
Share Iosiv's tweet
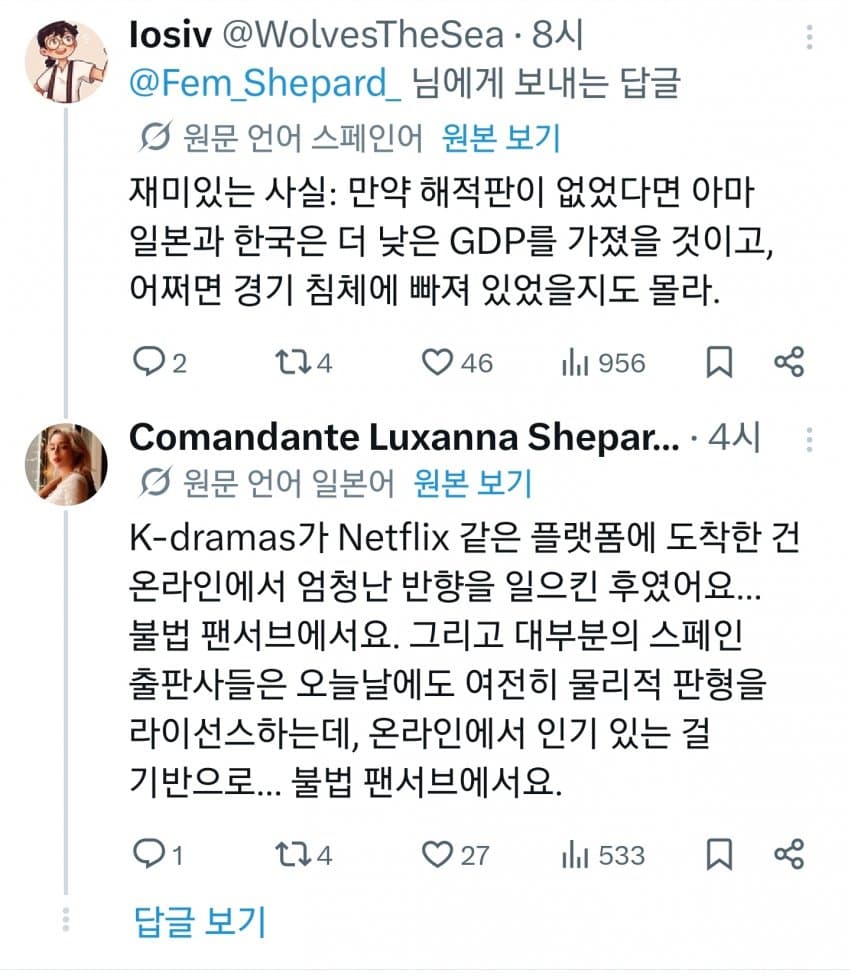point(789,363)
